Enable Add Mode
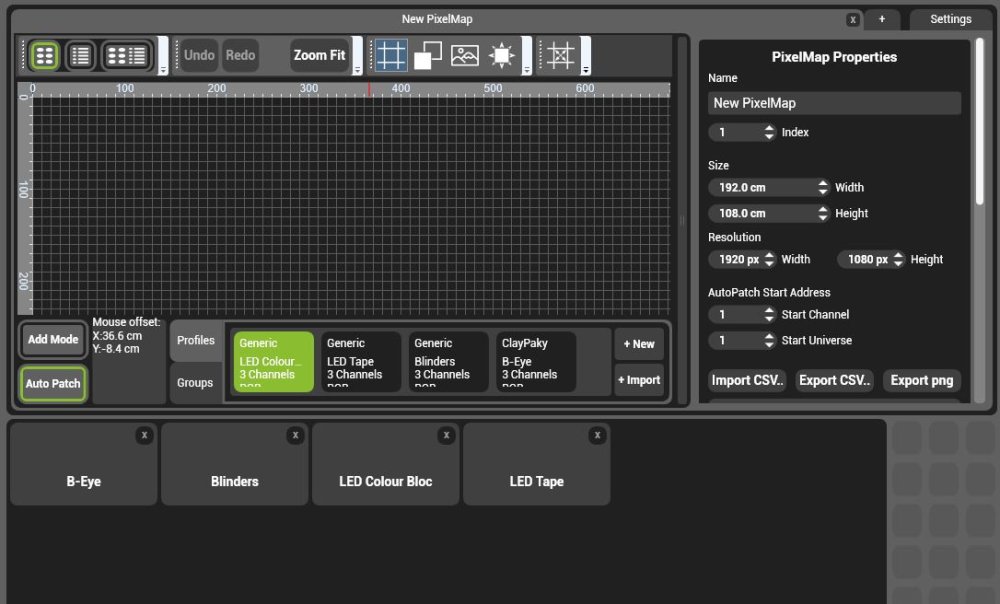Image resolution: width=1000 pixels, height=604 pixels. pyautogui.click(x=52, y=340)
